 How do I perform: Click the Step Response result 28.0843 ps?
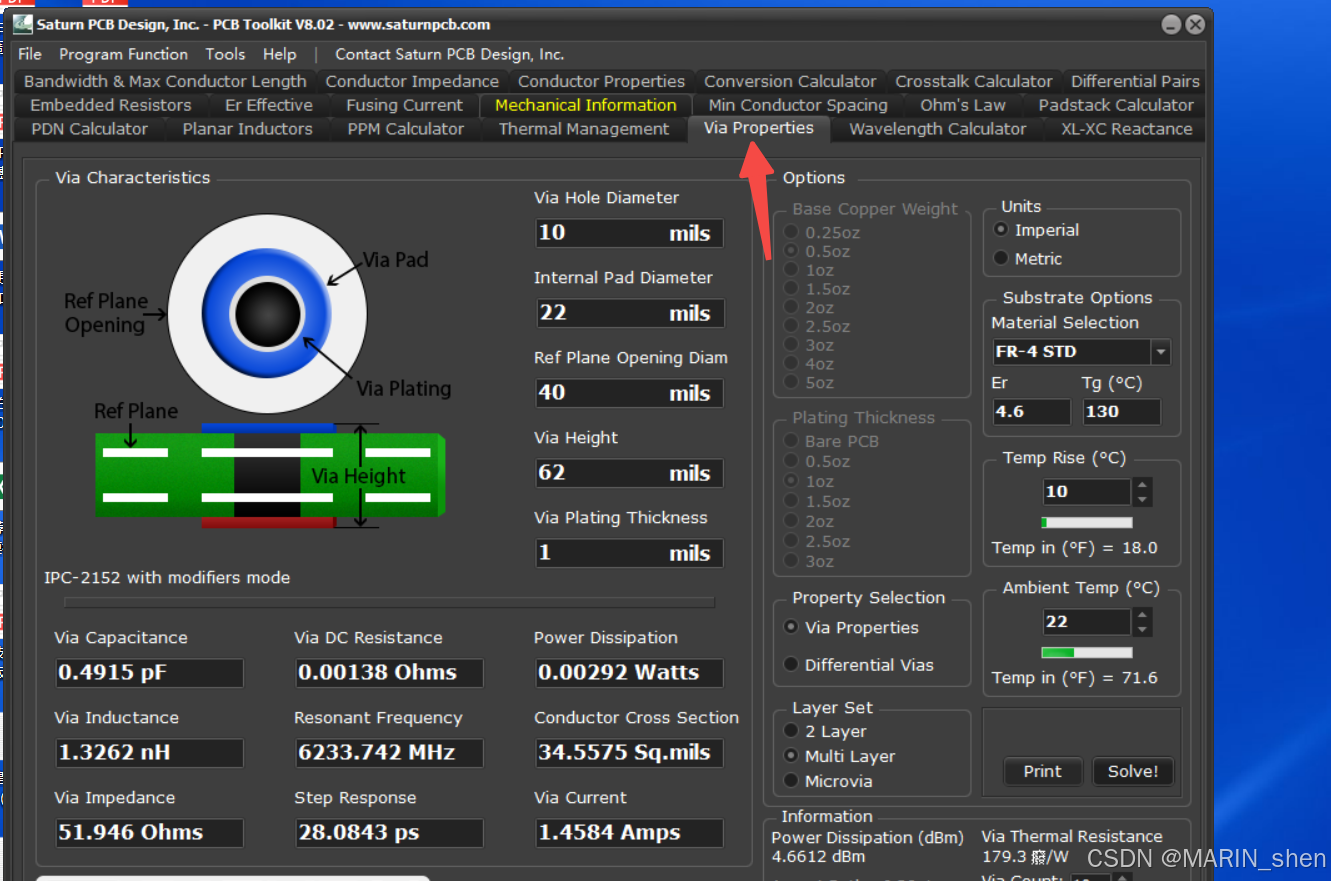pyautogui.click(x=389, y=833)
